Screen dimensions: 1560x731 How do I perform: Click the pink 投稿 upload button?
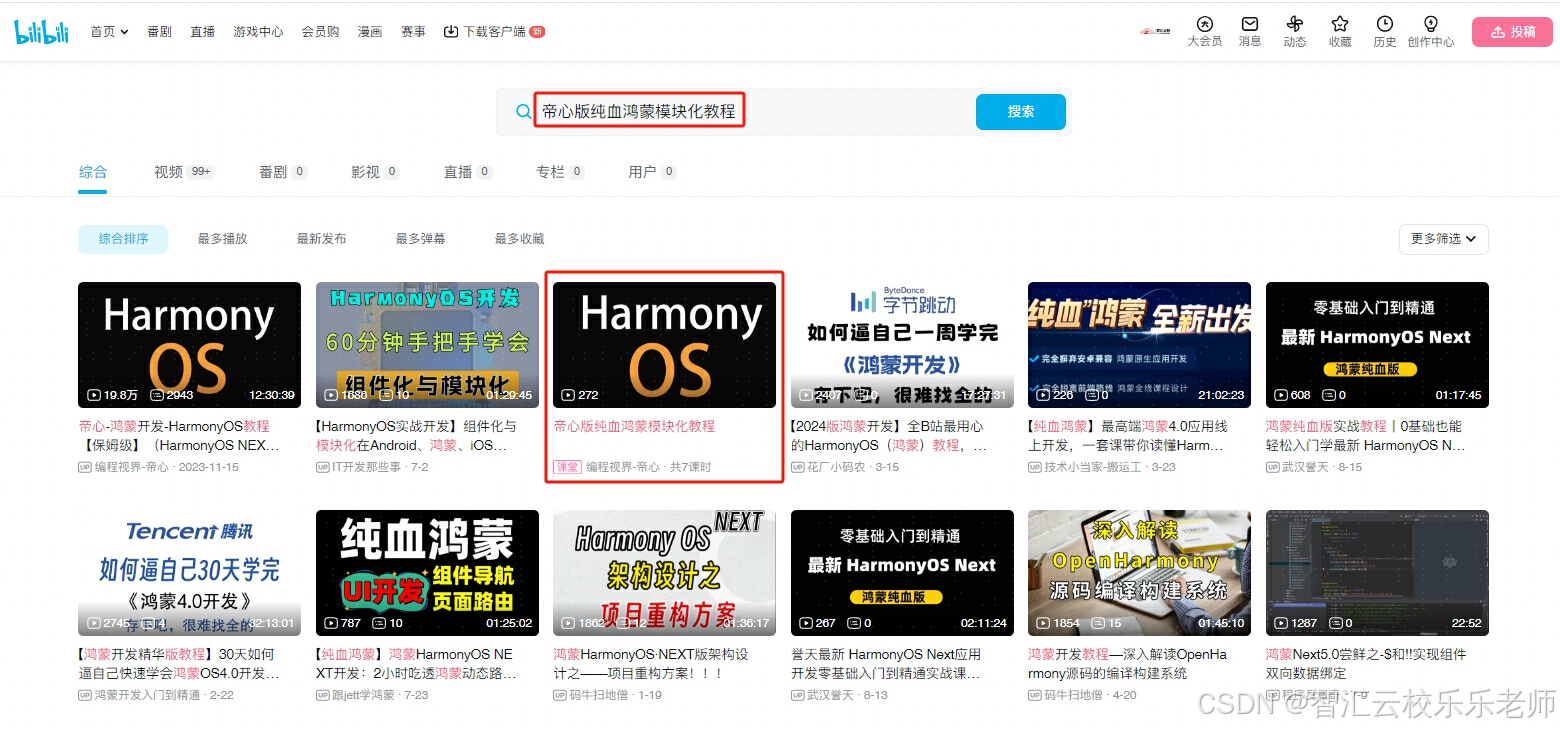click(x=1512, y=32)
